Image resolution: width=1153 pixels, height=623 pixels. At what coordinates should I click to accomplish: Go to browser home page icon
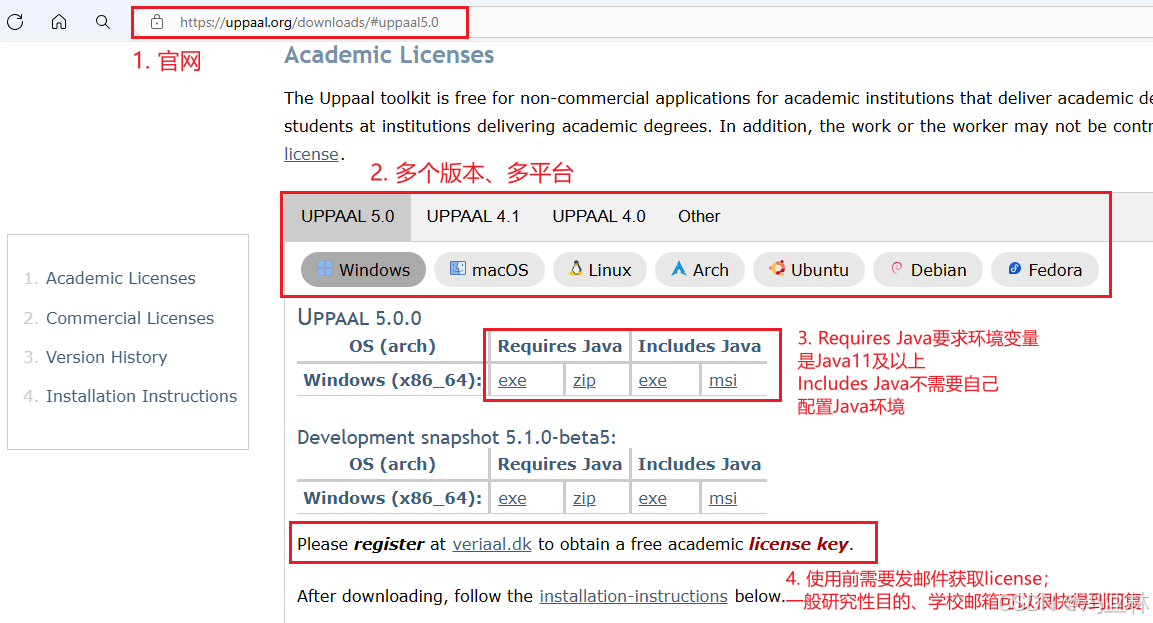(x=59, y=22)
